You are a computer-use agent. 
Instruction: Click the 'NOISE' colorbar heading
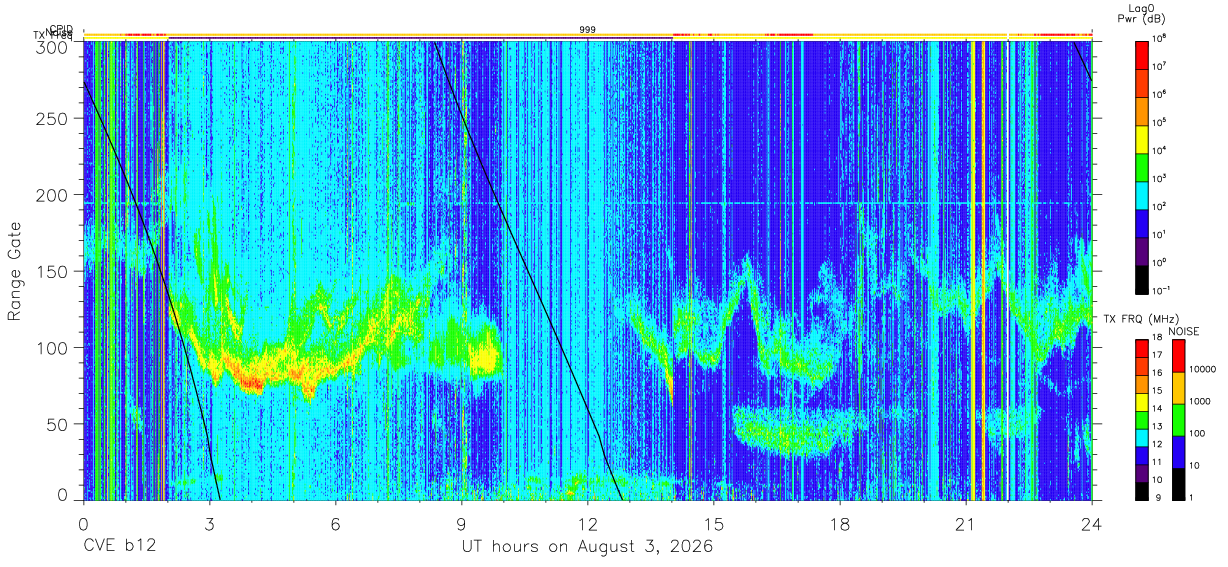click(1185, 330)
